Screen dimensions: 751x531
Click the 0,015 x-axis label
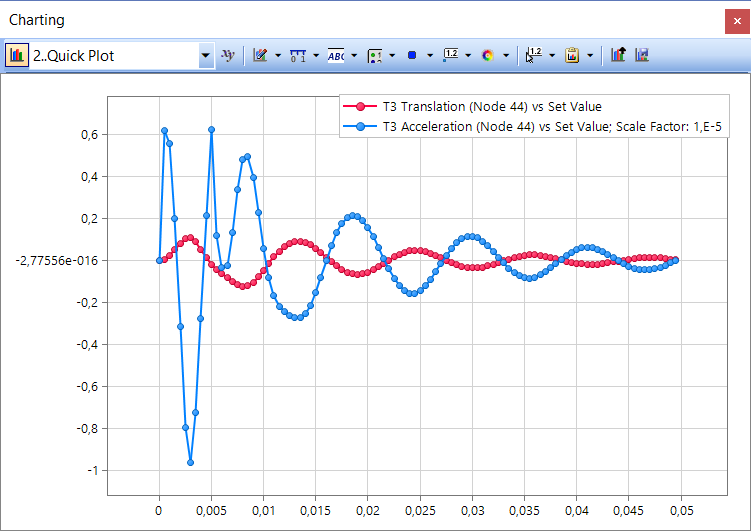315,511
